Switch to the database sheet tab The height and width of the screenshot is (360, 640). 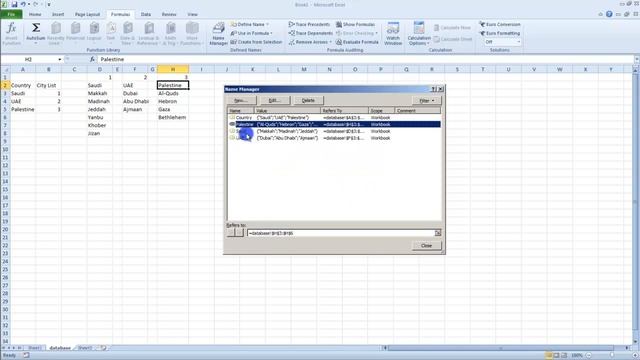[60, 348]
